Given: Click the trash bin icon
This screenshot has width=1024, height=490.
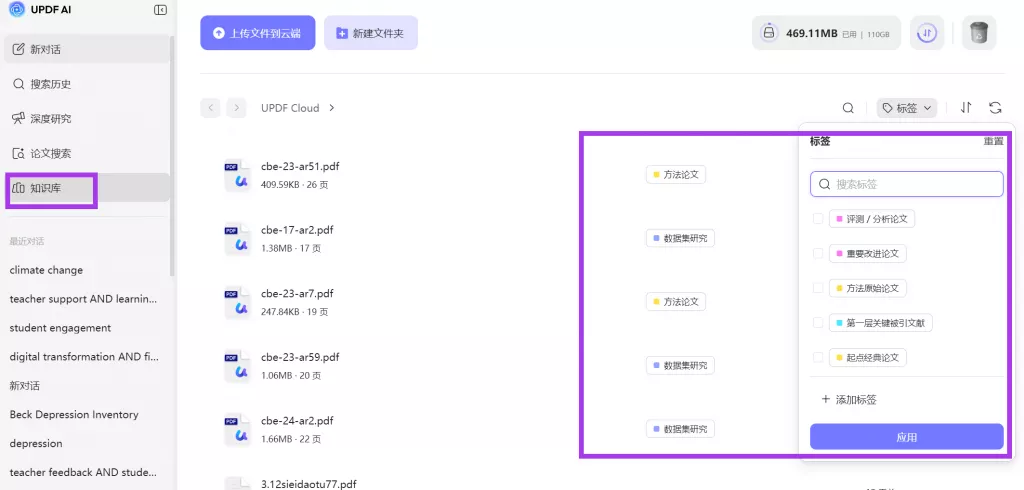Looking at the screenshot, I should click(x=979, y=33).
